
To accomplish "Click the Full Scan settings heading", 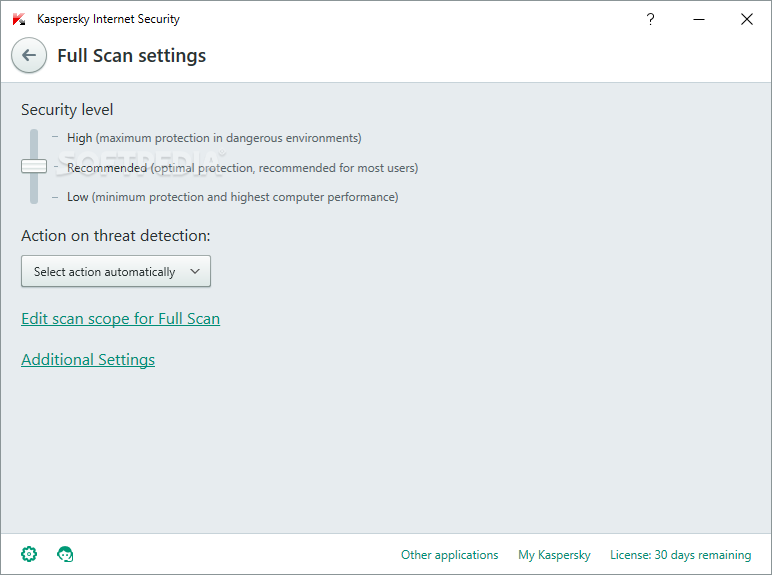I will [x=131, y=56].
